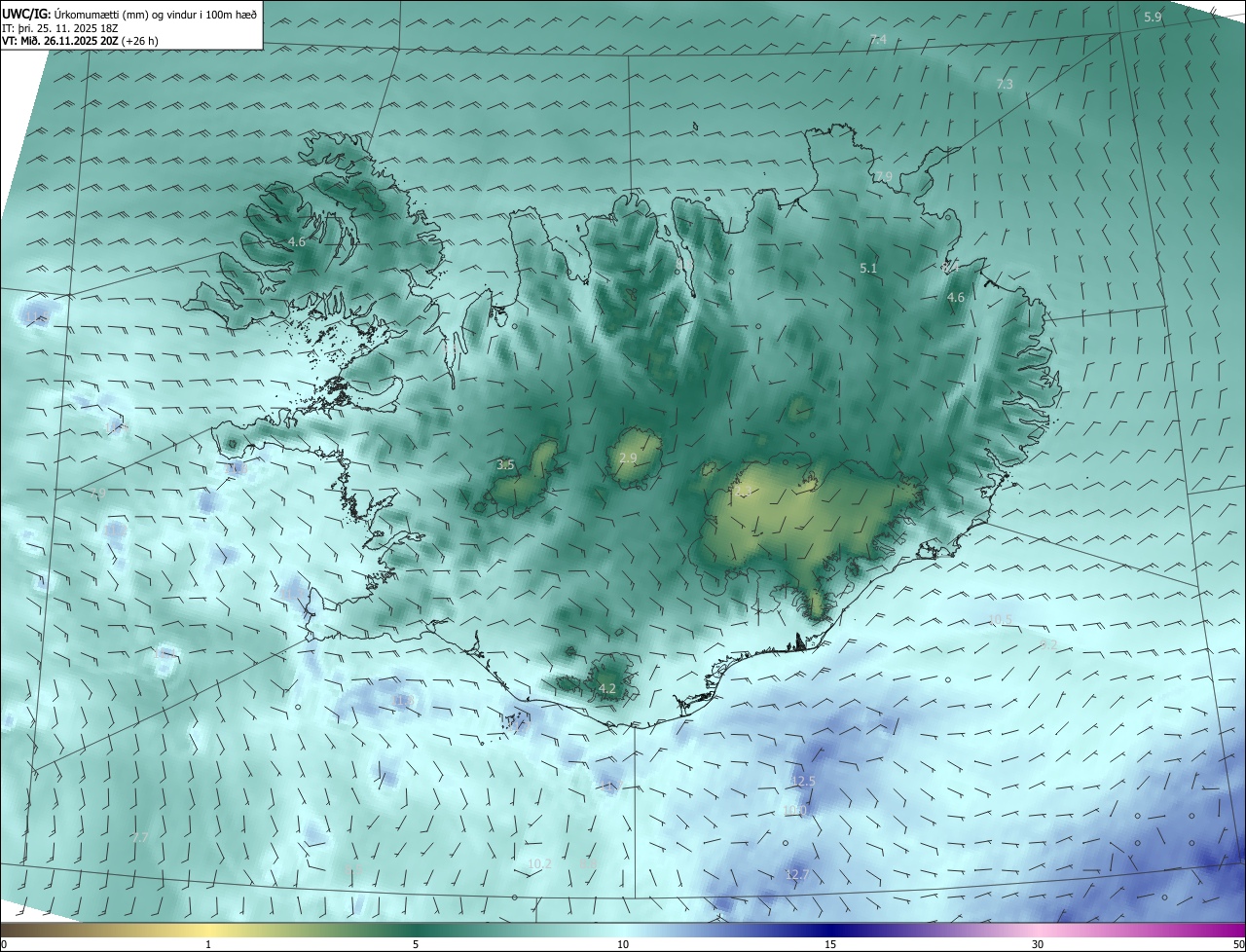This screenshot has height=952, width=1246.
Task: Click the colorbar tick label 15
Action: (830, 944)
